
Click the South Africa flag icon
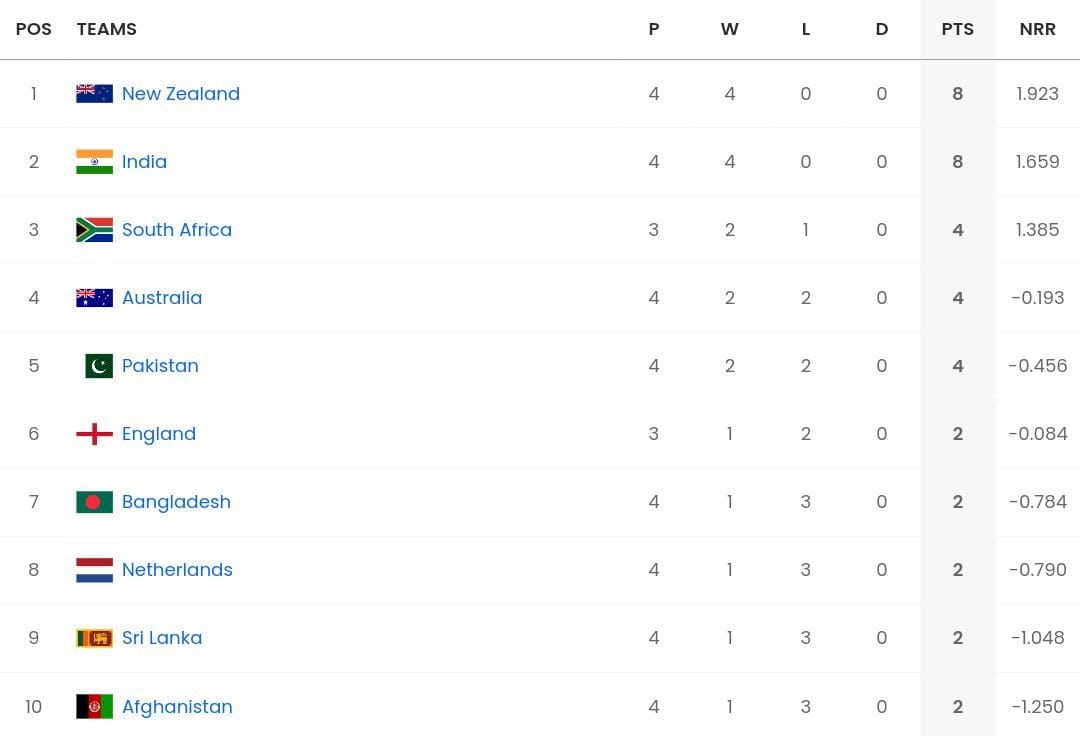click(94, 229)
